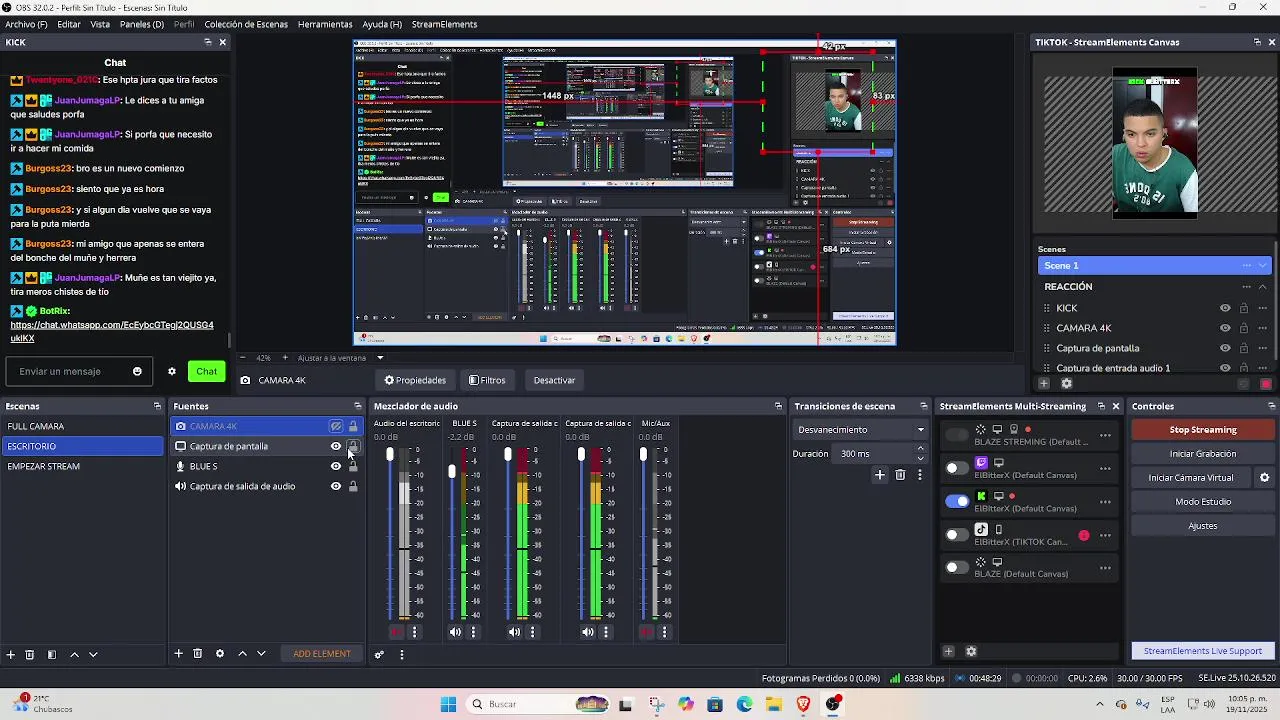Collapse the REACCIÓN scene group
The image size is (1280, 720).
1262,287
